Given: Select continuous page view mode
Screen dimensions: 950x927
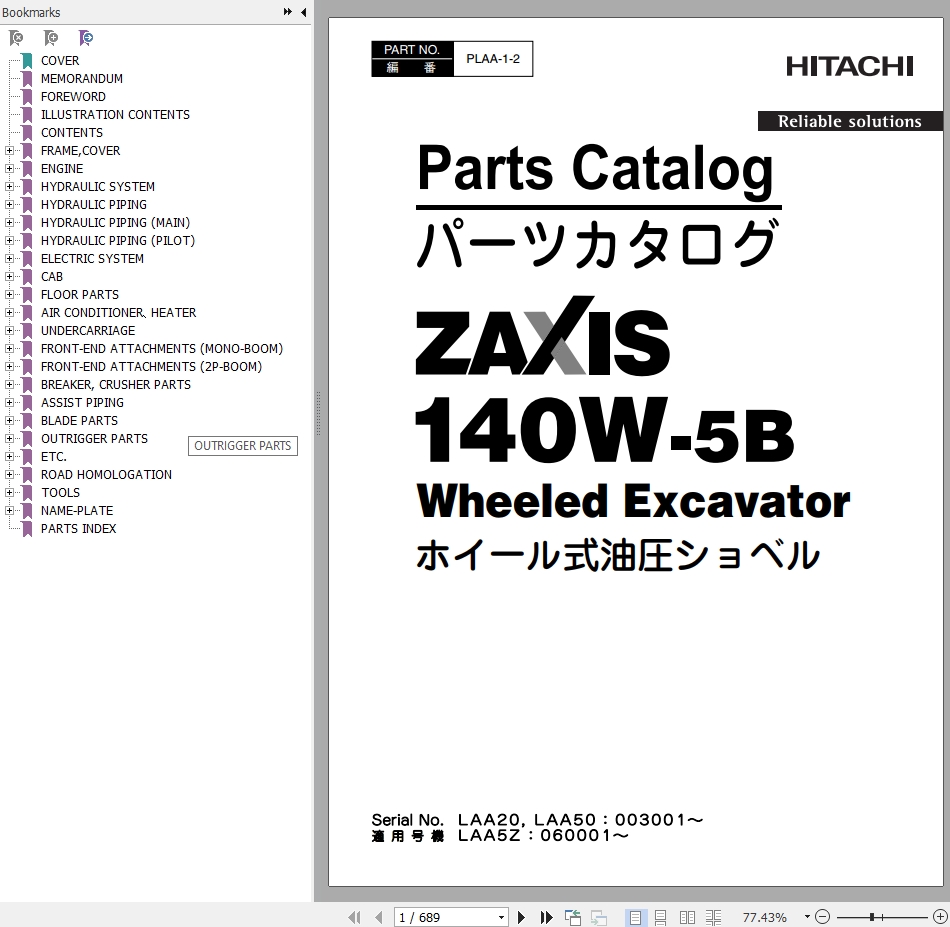Looking at the screenshot, I should click(661, 917).
